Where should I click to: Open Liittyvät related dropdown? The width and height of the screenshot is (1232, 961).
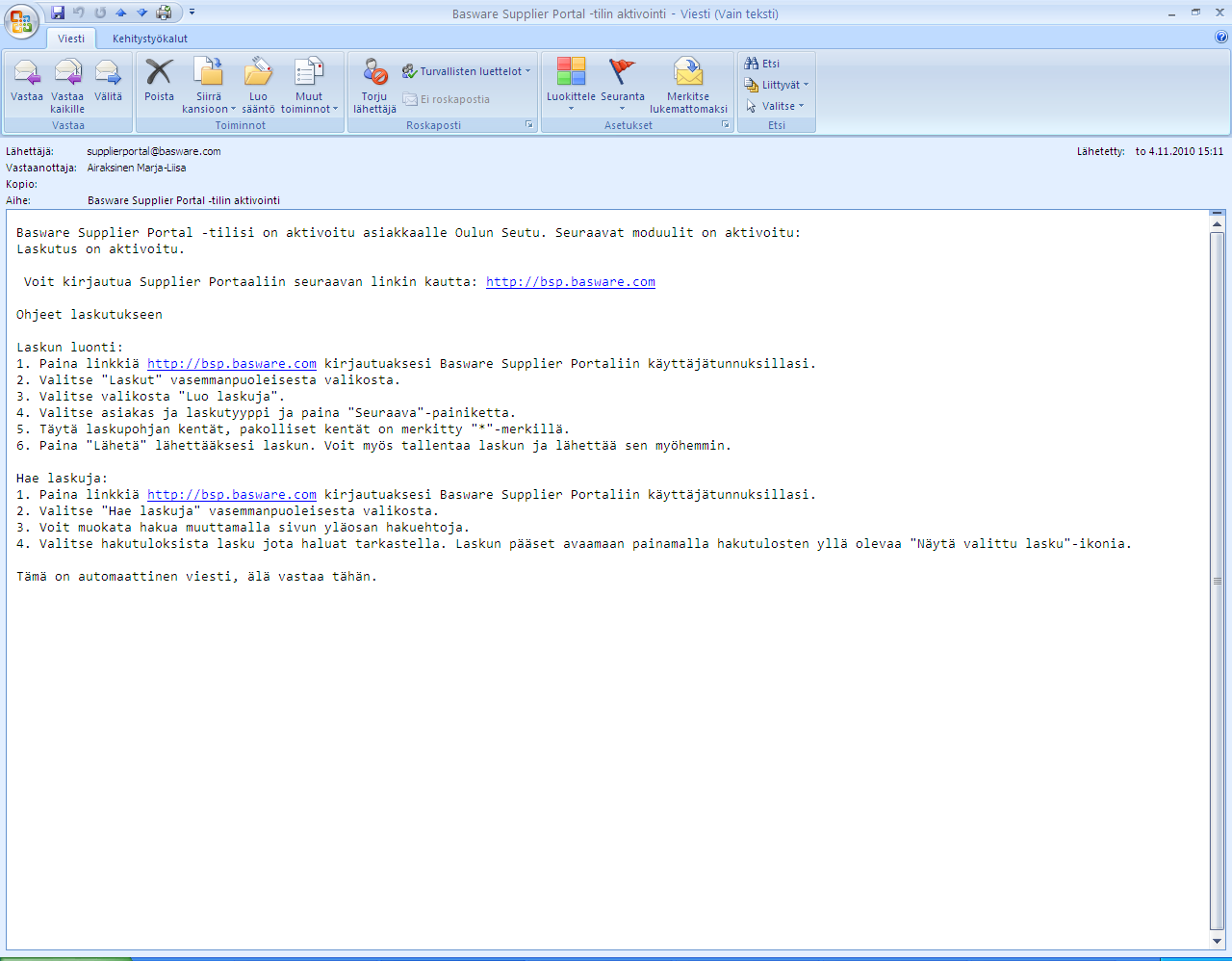pos(777,85)
